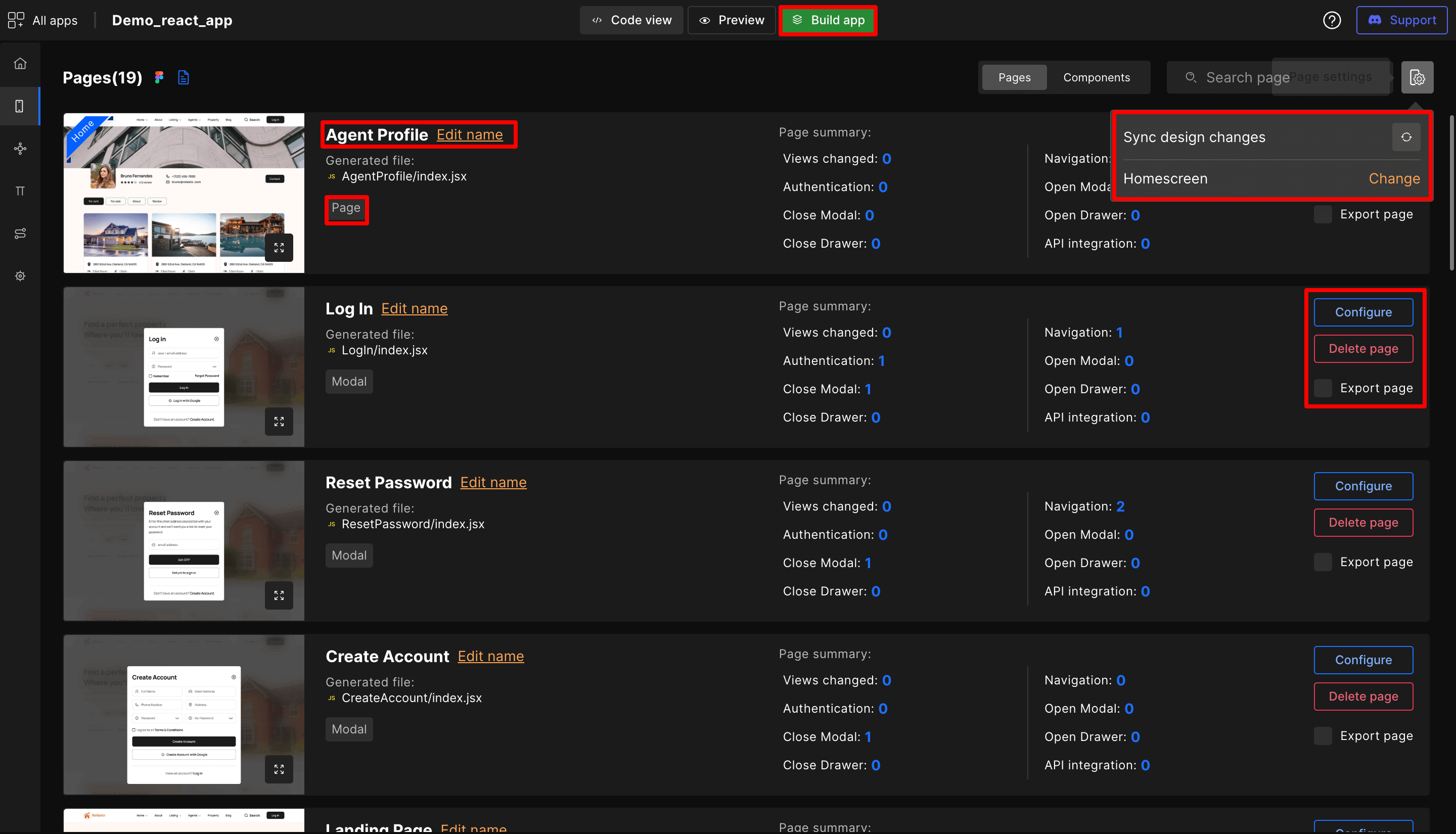
Task: Click the typography icon in sidebar
Action: point(20,191)
